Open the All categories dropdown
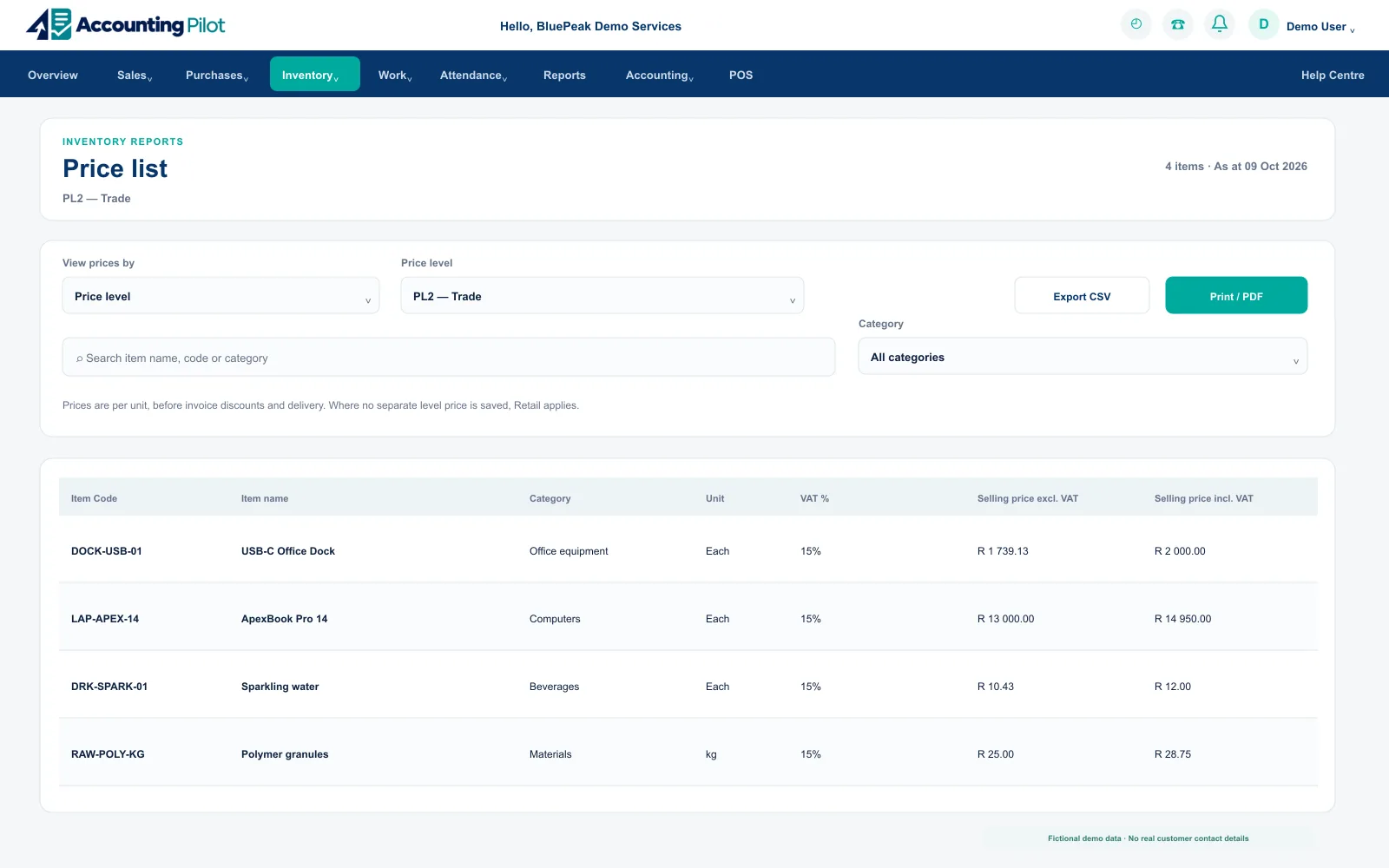 pos(1083,357)
